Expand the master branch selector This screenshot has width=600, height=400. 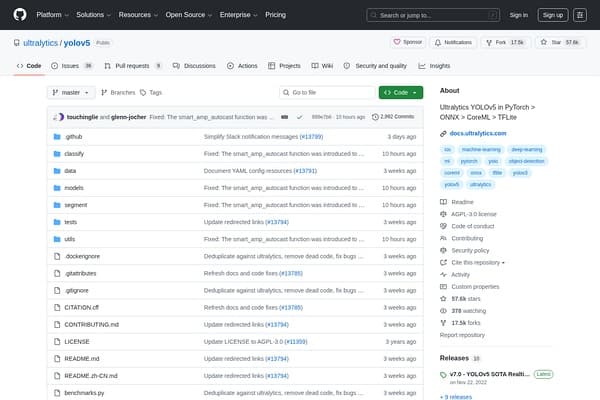click(x=71, y=93)
